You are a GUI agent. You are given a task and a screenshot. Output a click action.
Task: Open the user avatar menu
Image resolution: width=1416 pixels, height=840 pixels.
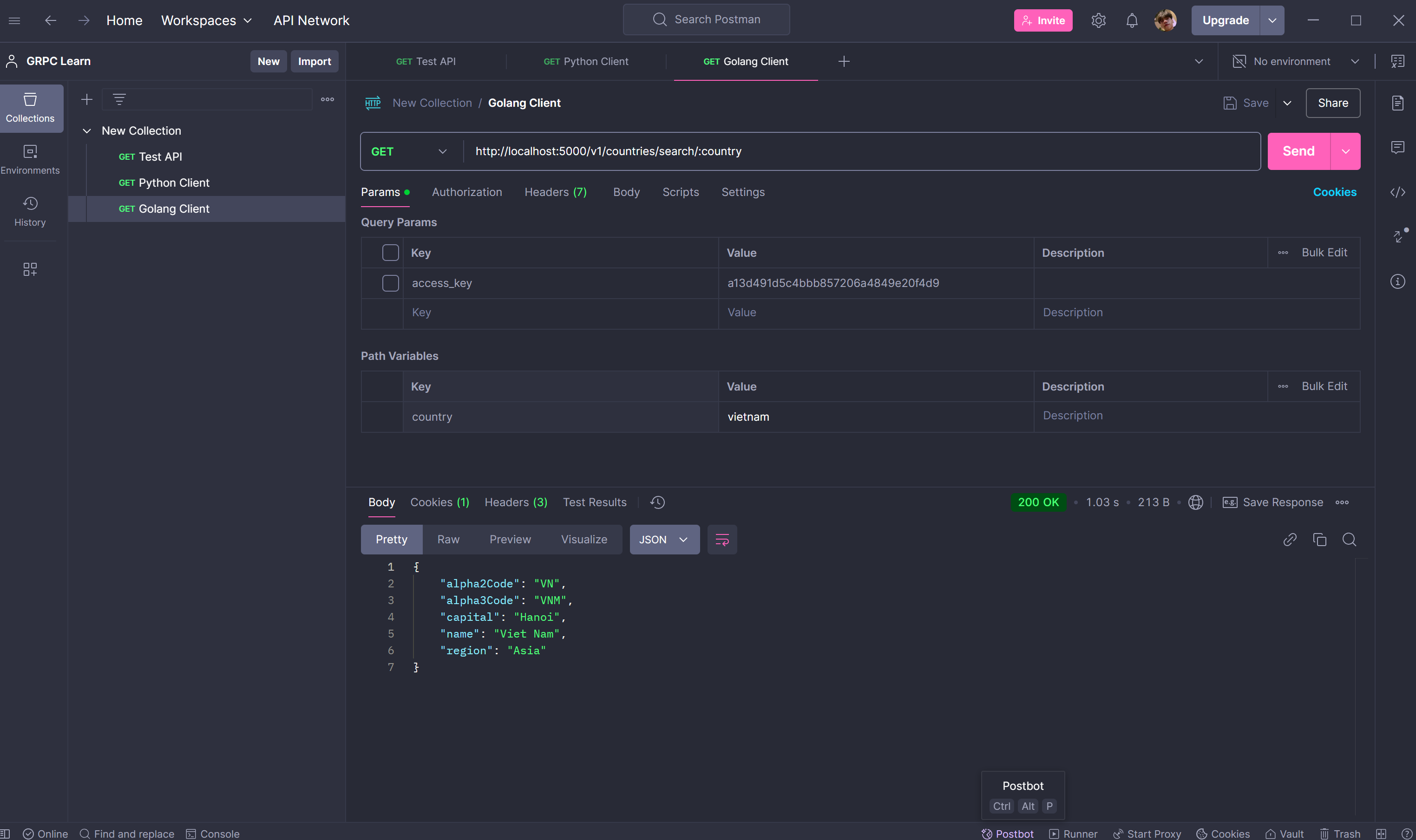1165,20
